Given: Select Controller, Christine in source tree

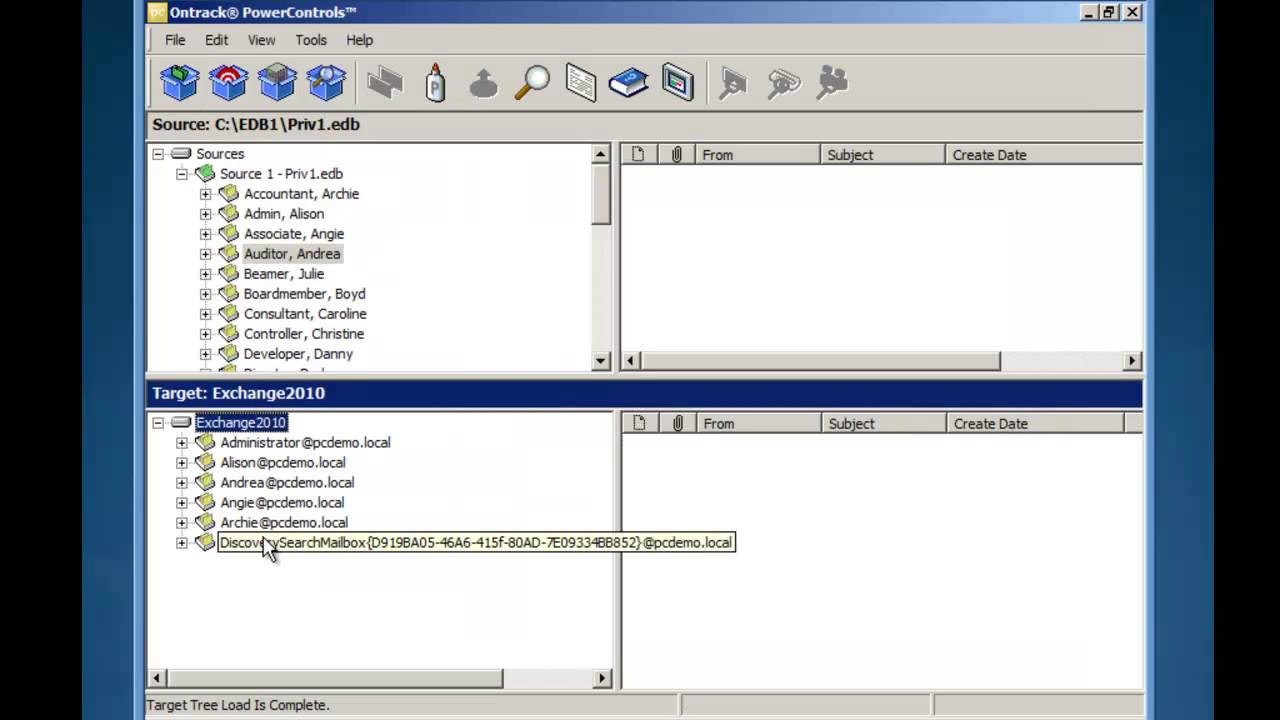Looking at the screenshot, I should 304,334.
